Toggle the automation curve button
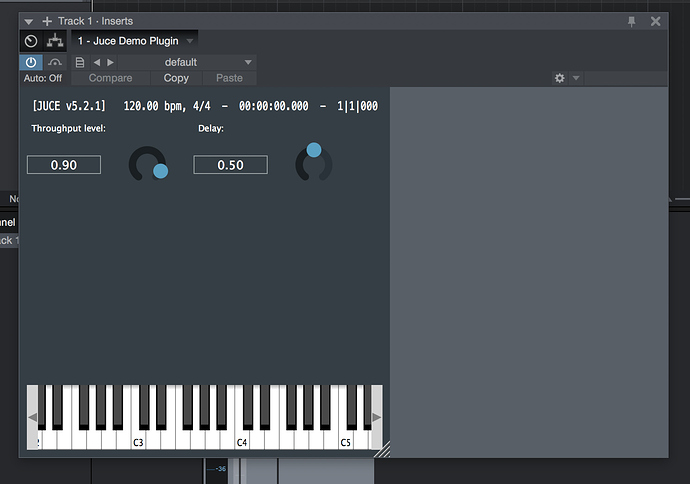The height and width of the screenshot is (484, 690). point(55,62)
